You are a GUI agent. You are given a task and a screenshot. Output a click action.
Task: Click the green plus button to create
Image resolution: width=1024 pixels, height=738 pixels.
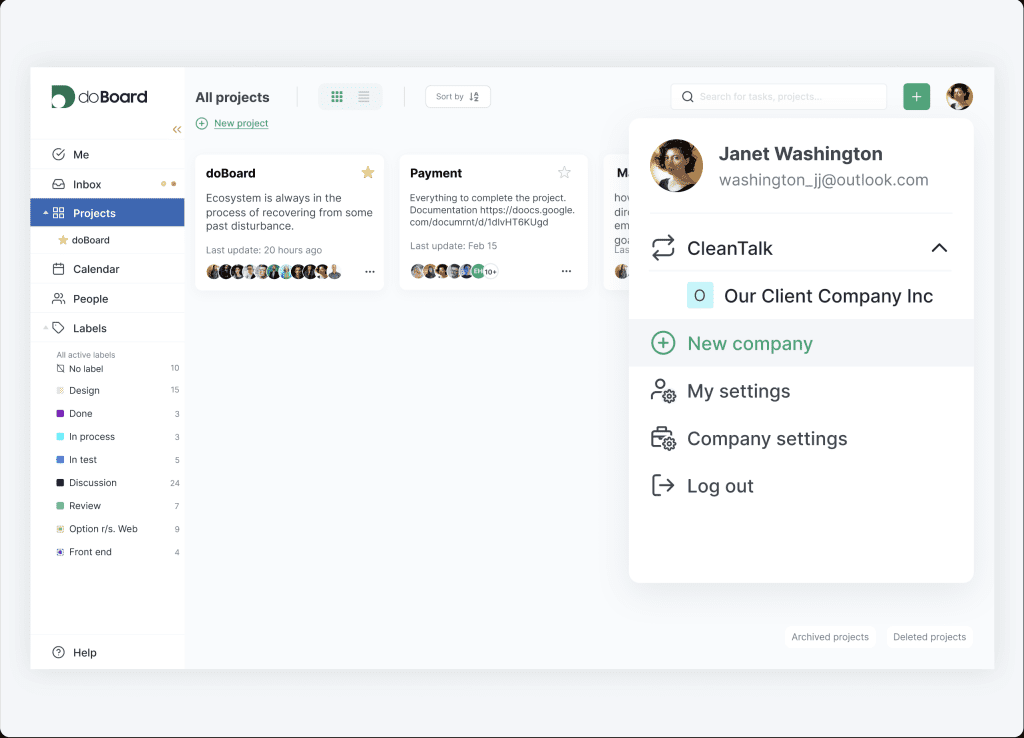coord(916,96)
